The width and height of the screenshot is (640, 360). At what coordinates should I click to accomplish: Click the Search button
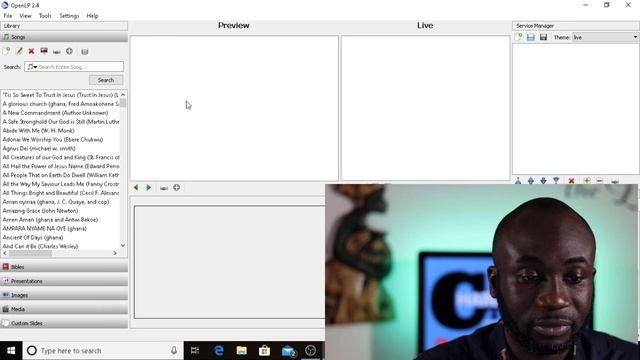[x=106, y=80]
